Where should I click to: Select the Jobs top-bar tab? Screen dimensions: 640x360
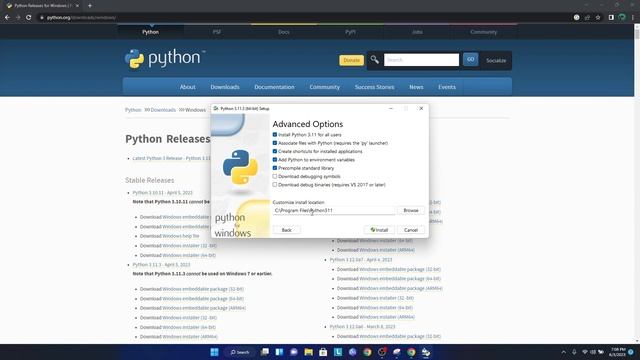coord(417,32)
